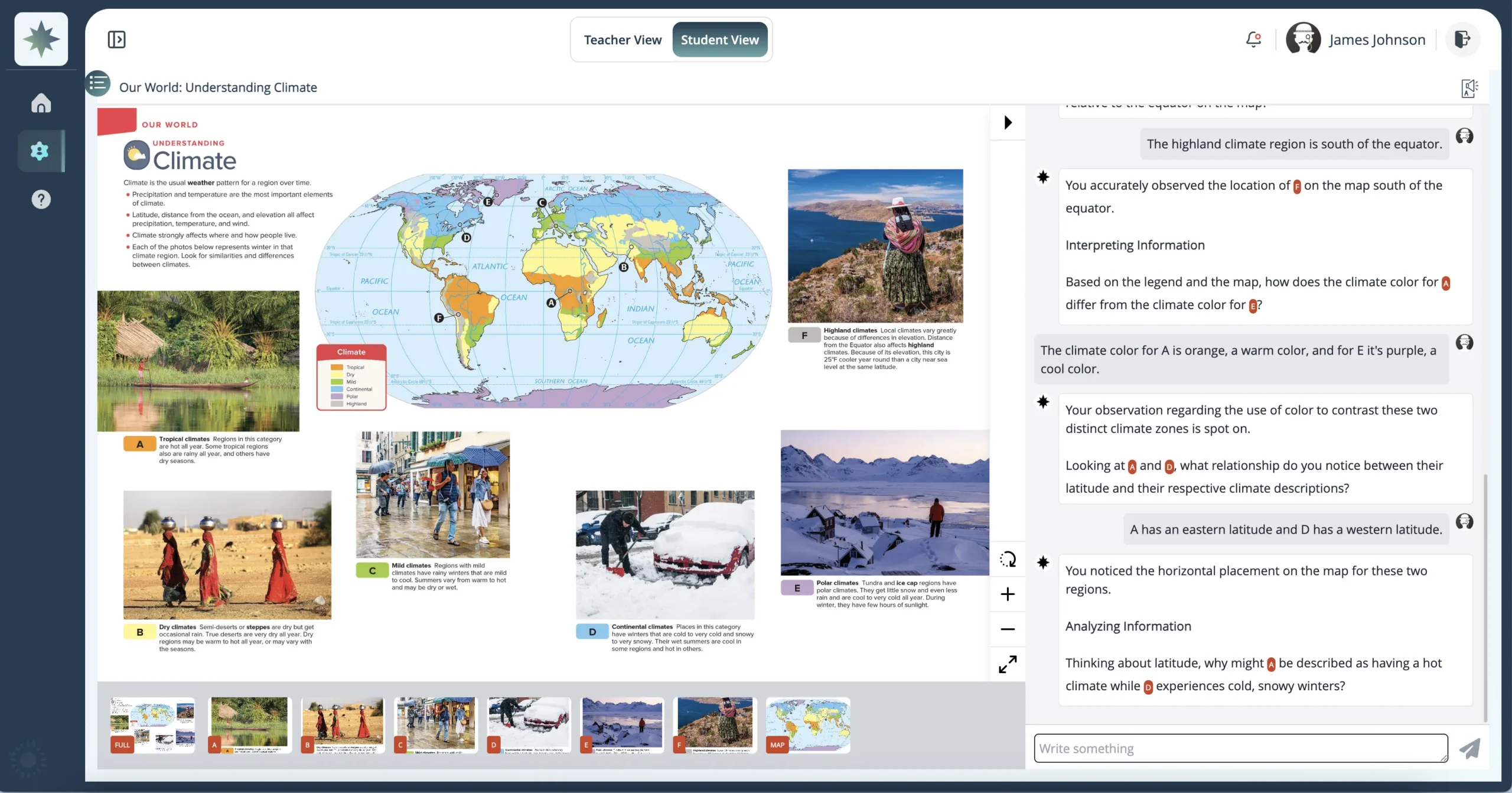Select thumbnail B dry climate photo
The image size is (1512, 793).
[343, 725]
